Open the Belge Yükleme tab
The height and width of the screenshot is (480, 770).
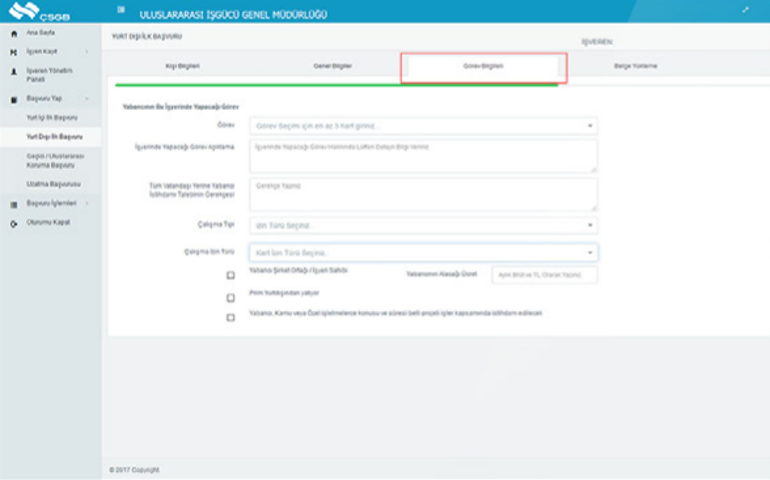[x=635, y=66]
